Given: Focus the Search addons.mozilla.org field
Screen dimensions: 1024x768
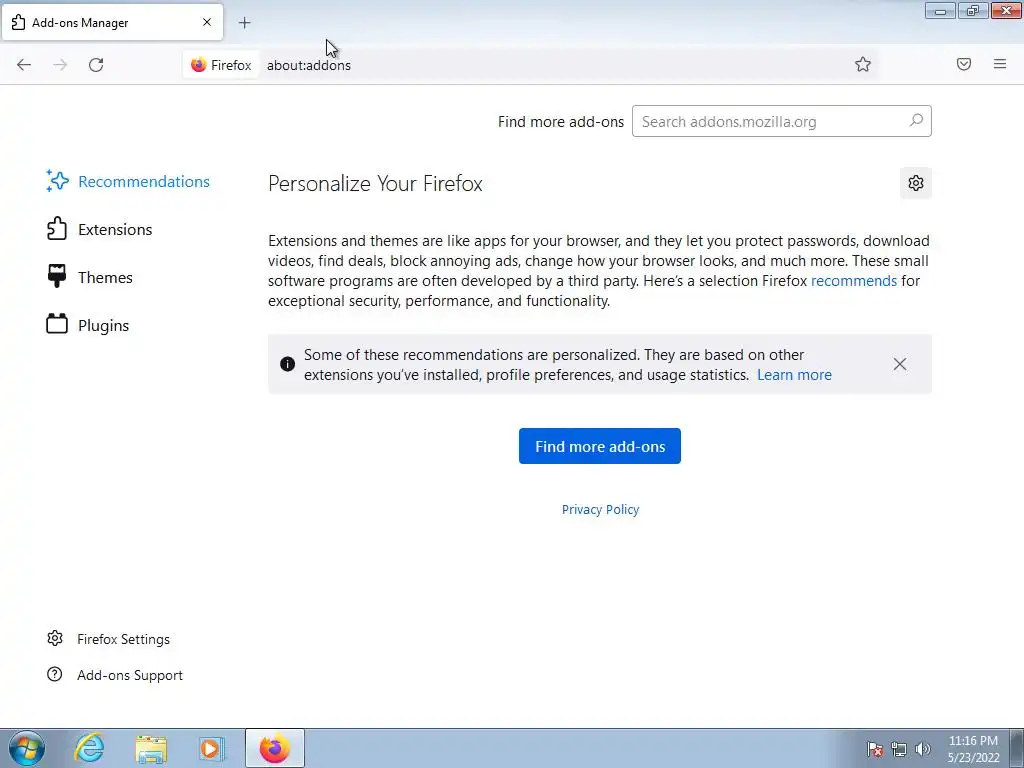Looking at the screenshot, I should [782, 121].
